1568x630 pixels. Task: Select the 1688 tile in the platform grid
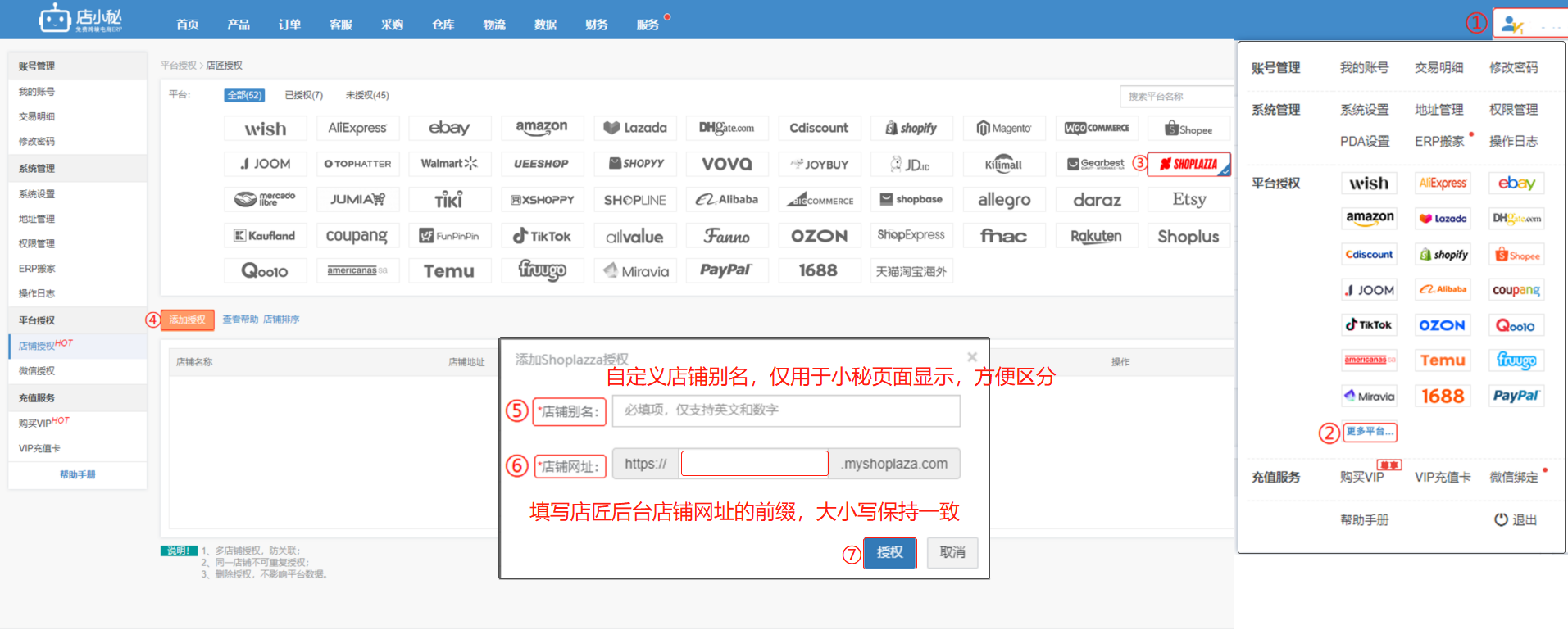819,270
